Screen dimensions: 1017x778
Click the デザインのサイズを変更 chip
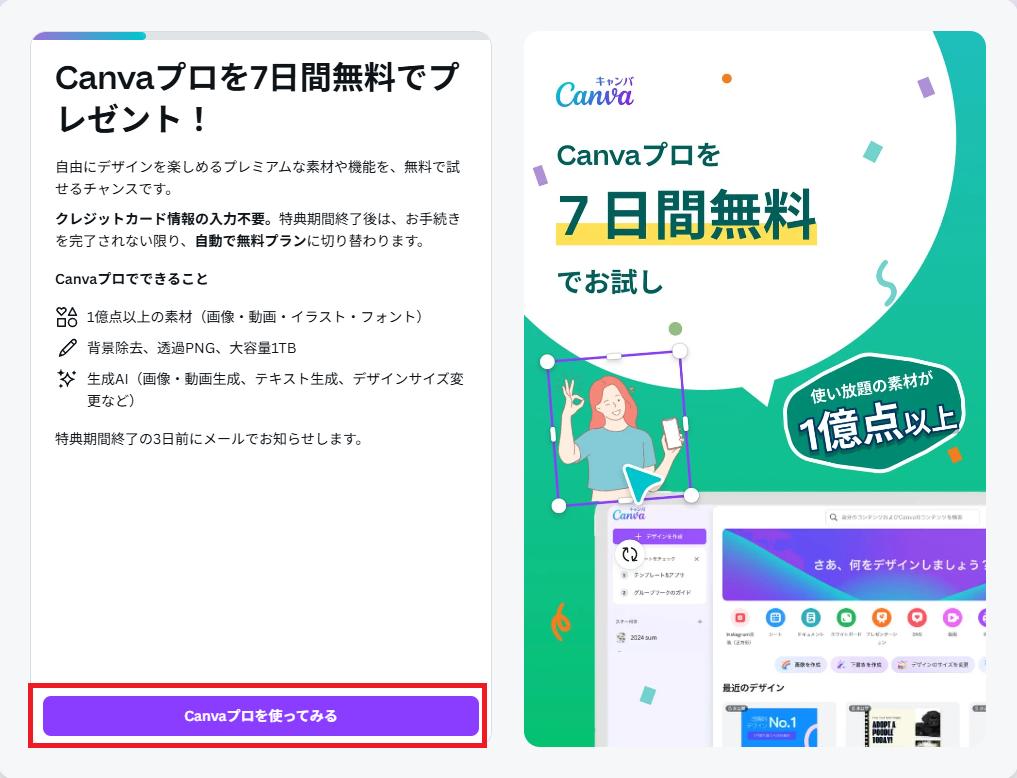(933, 665)
